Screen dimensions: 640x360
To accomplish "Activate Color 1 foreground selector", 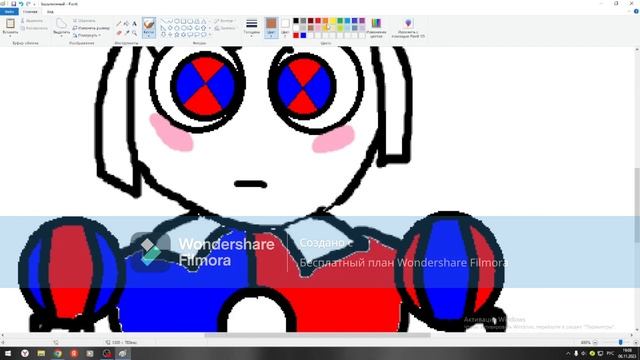I will click(x=271, y=27).
